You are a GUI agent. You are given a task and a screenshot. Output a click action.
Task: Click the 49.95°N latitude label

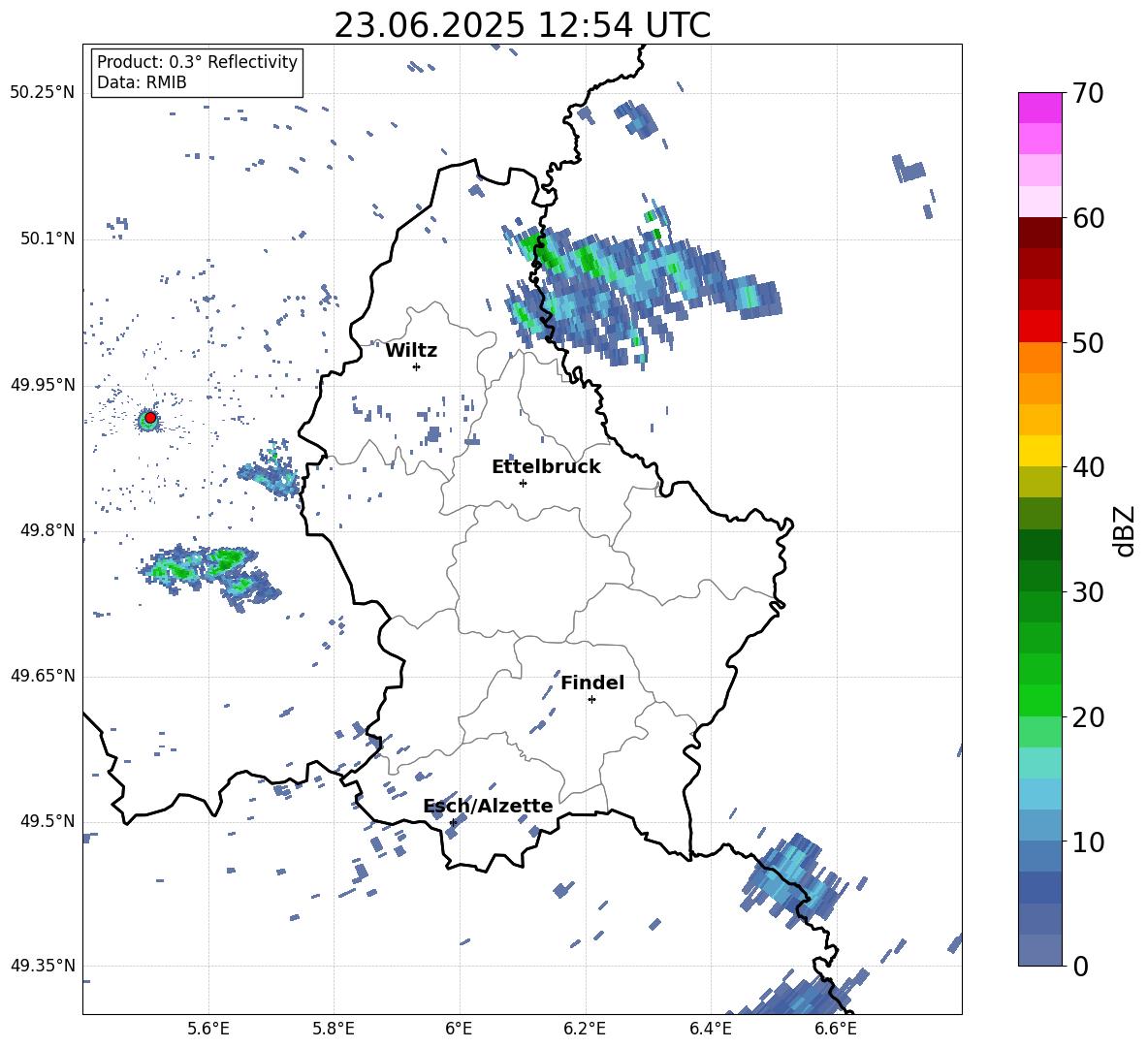click(x=43, y=385)
